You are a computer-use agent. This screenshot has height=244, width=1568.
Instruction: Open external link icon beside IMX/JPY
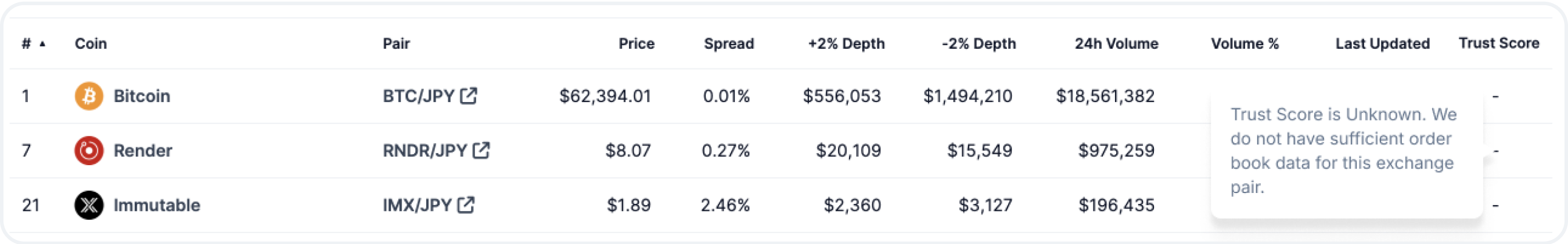tap(466, 205)
